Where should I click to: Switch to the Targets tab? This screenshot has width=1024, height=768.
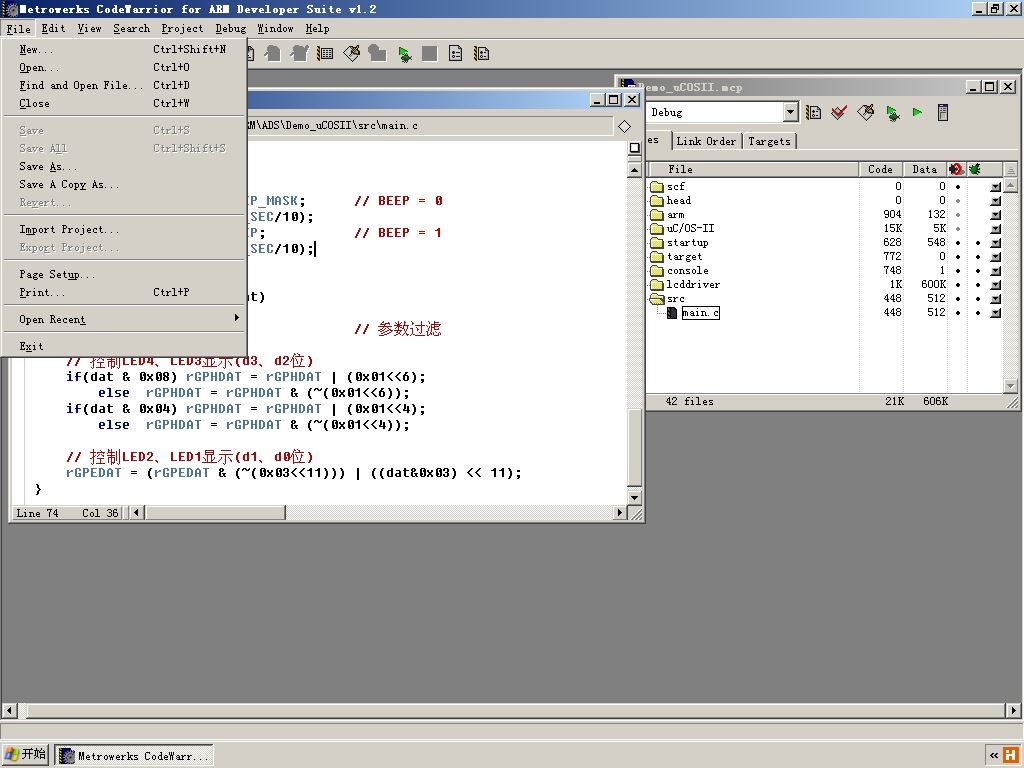769,141
